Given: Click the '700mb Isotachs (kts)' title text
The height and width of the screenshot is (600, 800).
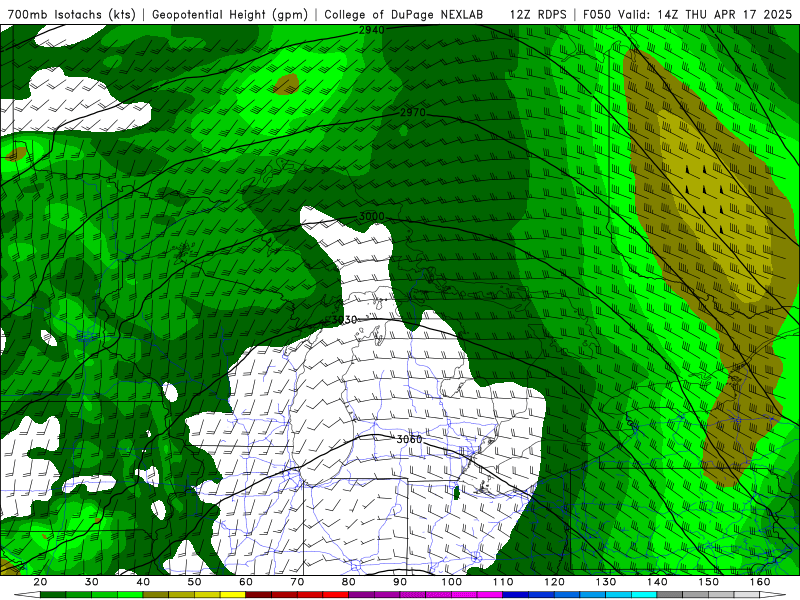Looking at the screenshot, I should [x=71, y=14].
